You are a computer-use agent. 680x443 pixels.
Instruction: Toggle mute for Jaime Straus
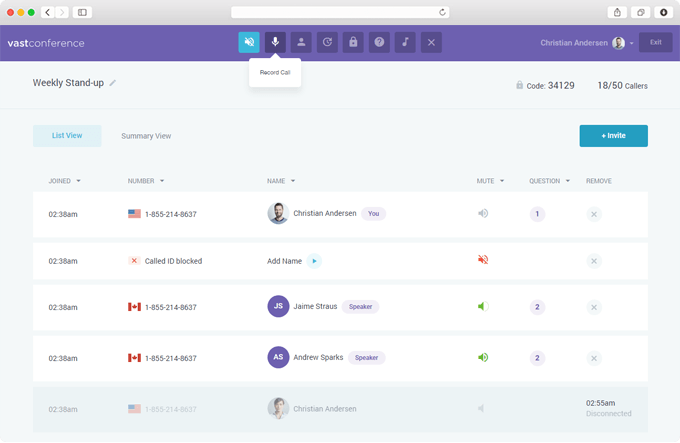point(483,307)
